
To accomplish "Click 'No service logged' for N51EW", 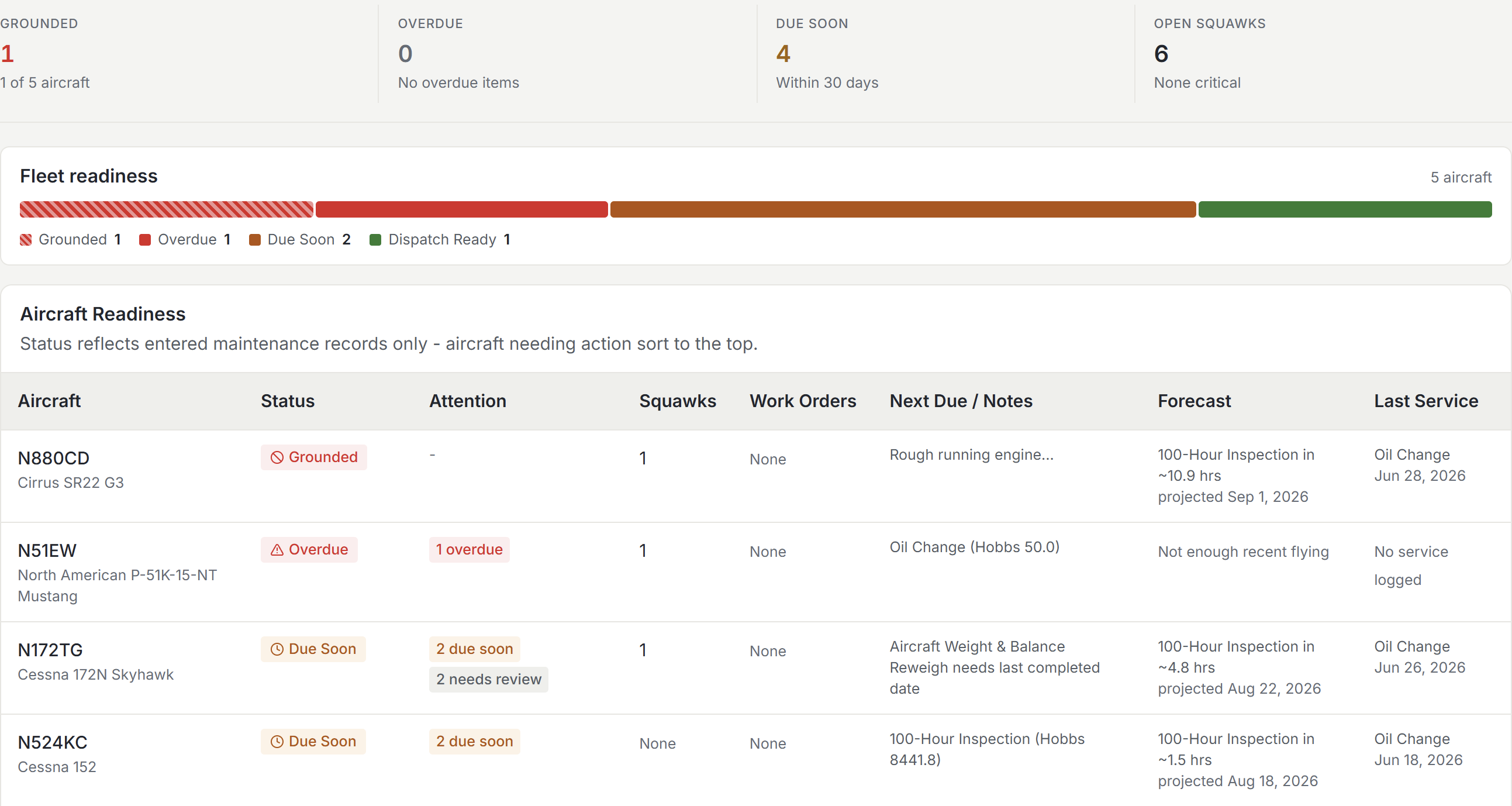I will tap(1411, 567).
